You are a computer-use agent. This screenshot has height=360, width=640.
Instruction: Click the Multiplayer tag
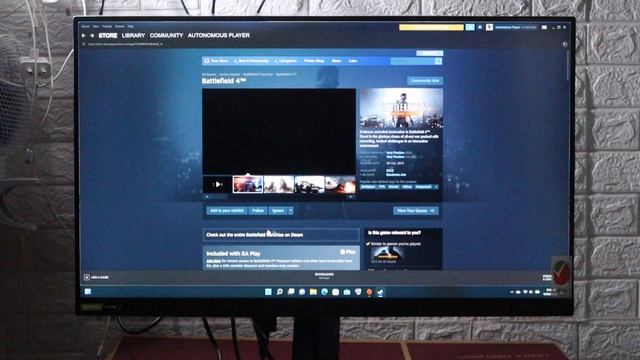pyautogui.click(x=368, y=187)
